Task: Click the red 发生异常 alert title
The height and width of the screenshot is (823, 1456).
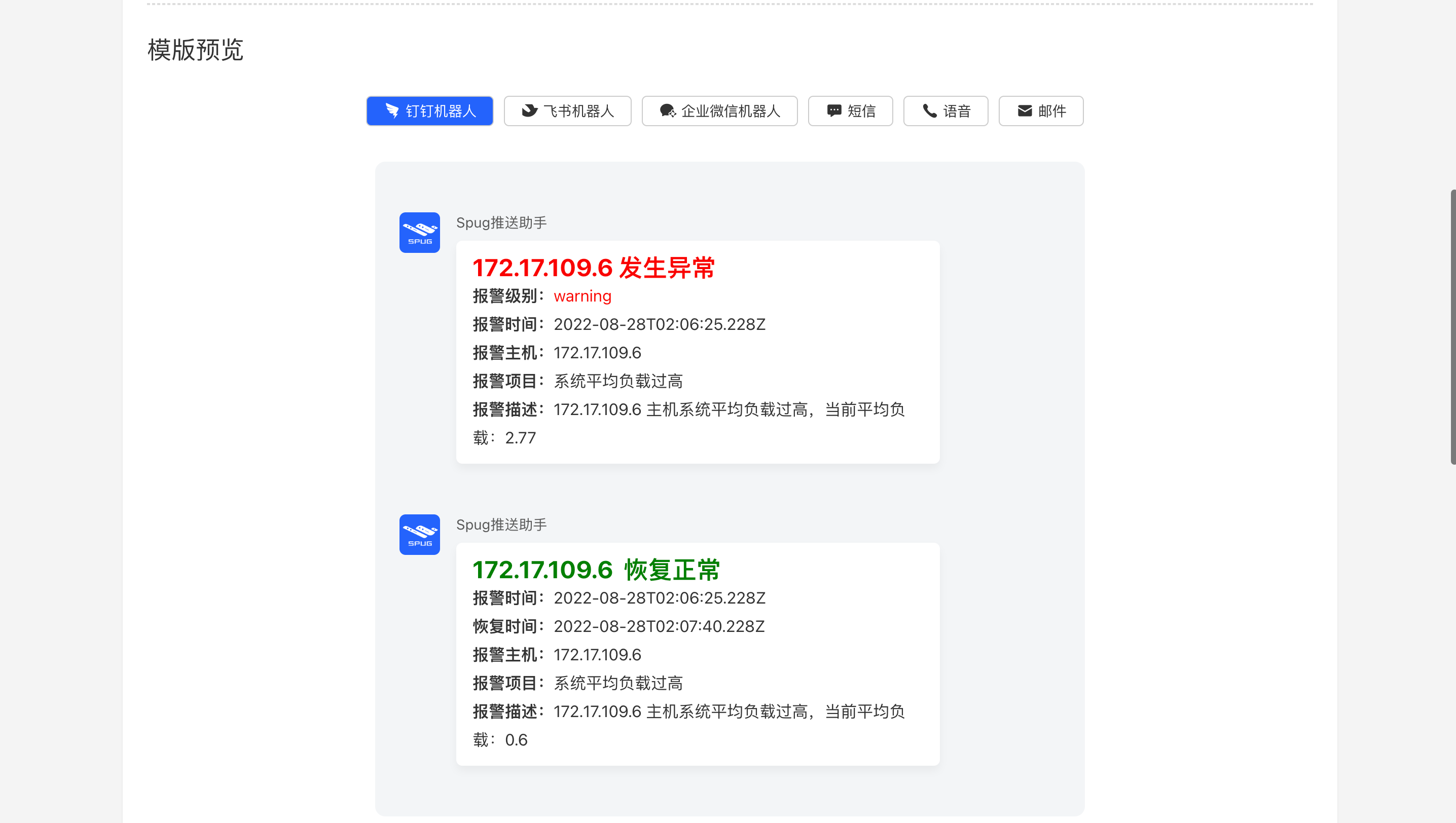Action: click(x=593, y=268)
